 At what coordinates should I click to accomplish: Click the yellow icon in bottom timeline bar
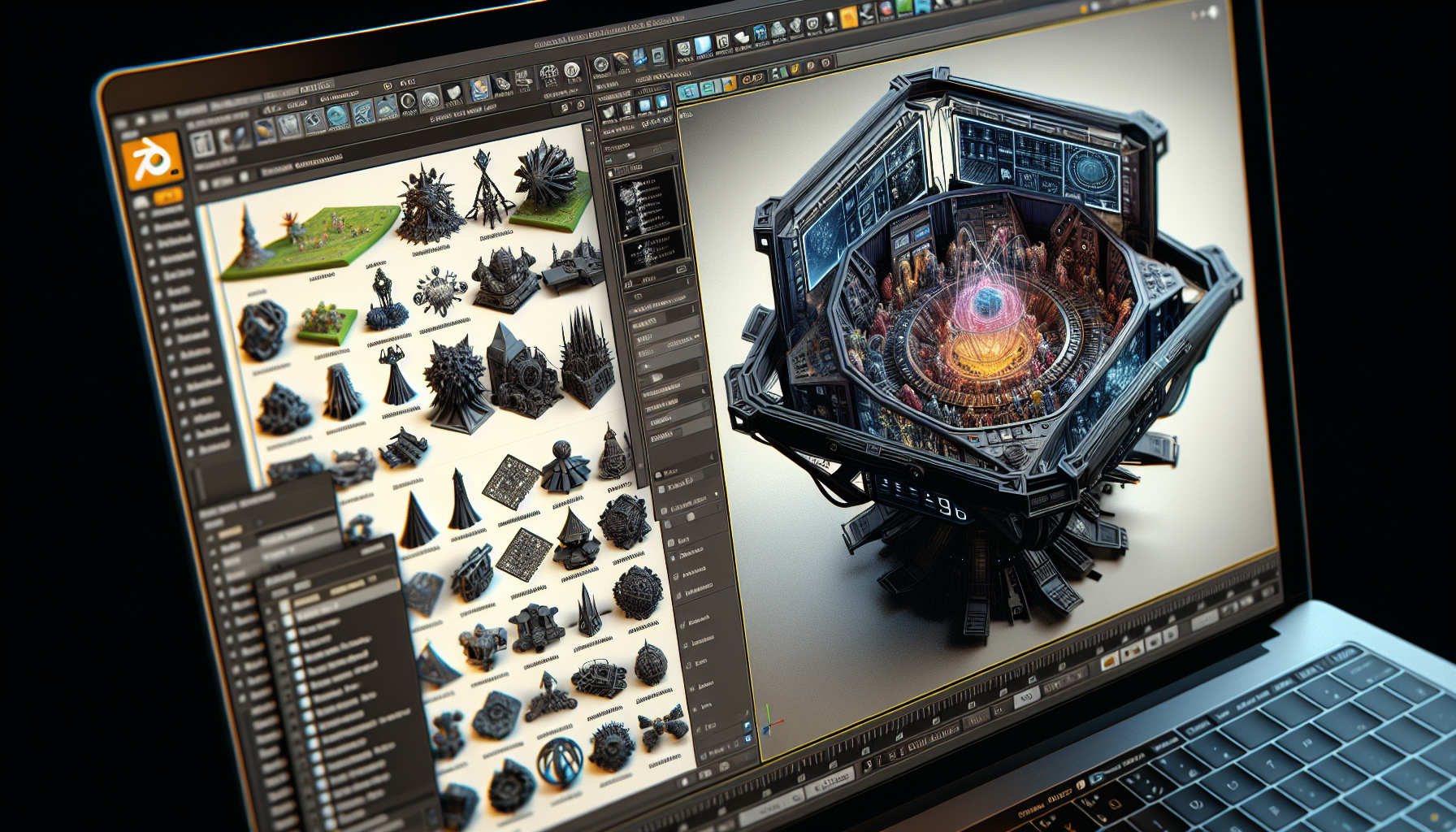point(1110,663)
